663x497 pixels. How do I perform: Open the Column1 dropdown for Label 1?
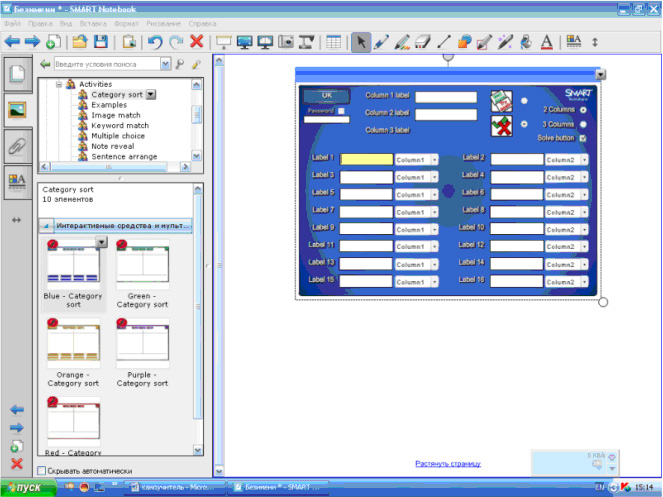pyautogui.click(x=435, y=159)
